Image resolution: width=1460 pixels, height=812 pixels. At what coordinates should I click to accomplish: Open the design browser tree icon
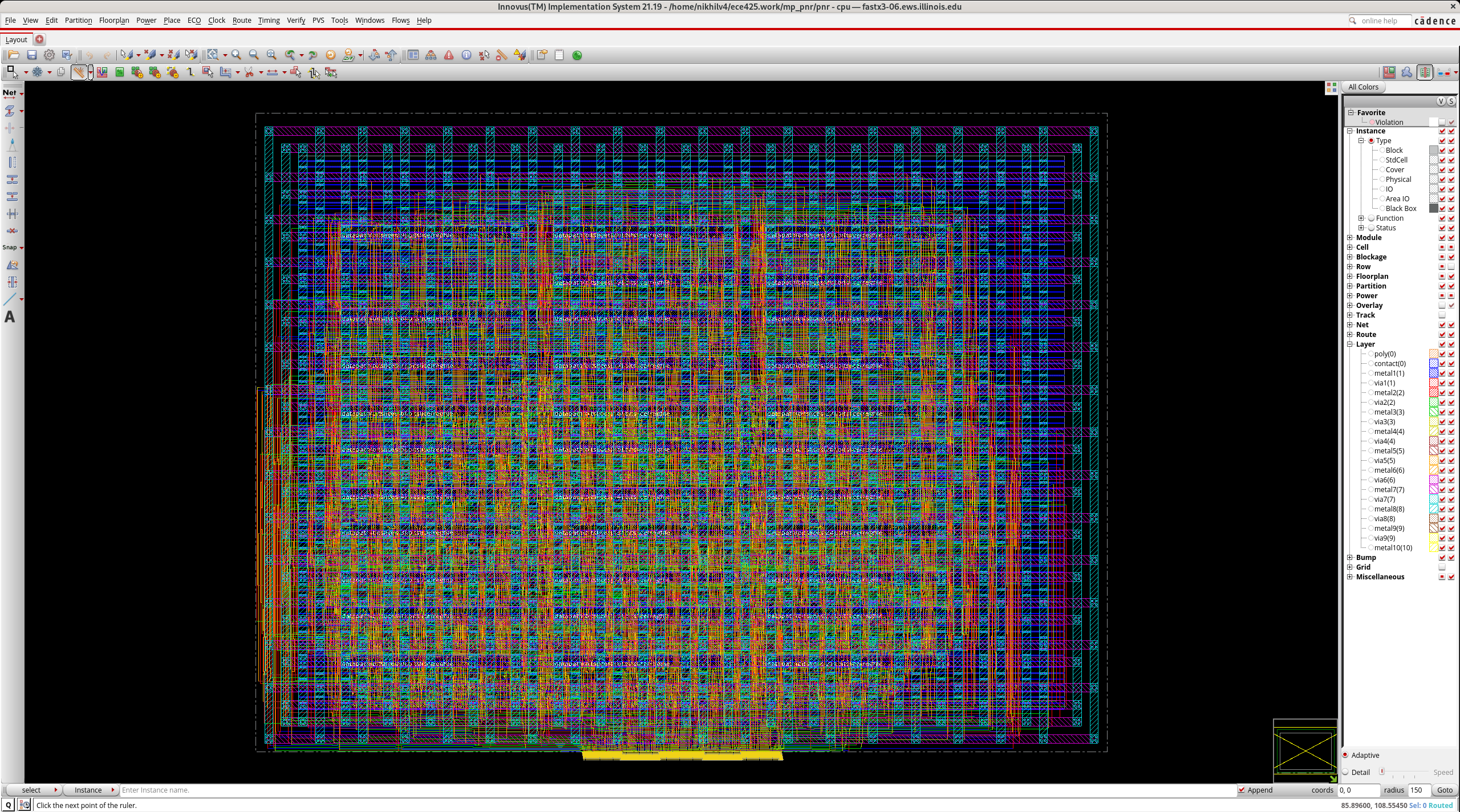[x=431, y=55]
